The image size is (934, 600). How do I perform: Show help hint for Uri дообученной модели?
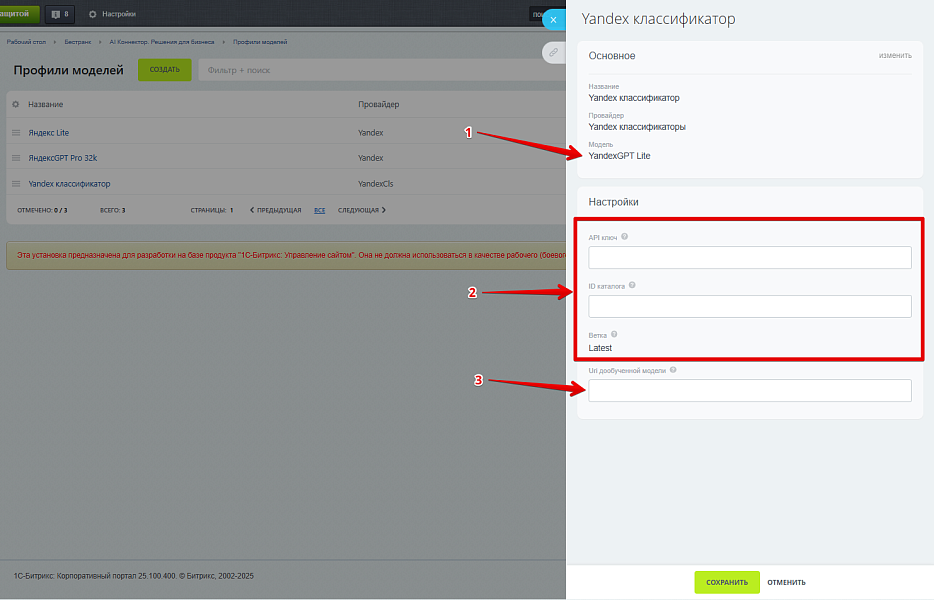[x=673, y=370]
